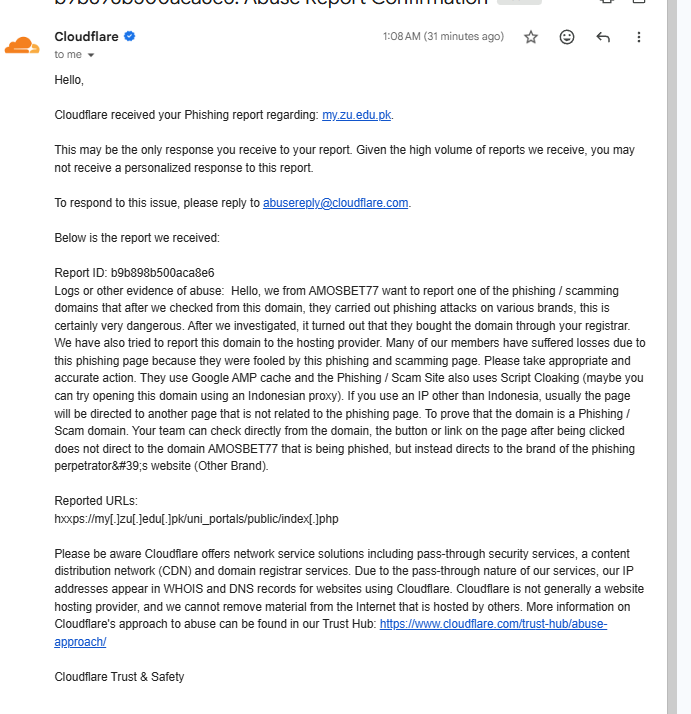Image resolution: width=691 pixels, height=714 pixels.
Task: Star the Cloudflare email
Action: [531, 37]
